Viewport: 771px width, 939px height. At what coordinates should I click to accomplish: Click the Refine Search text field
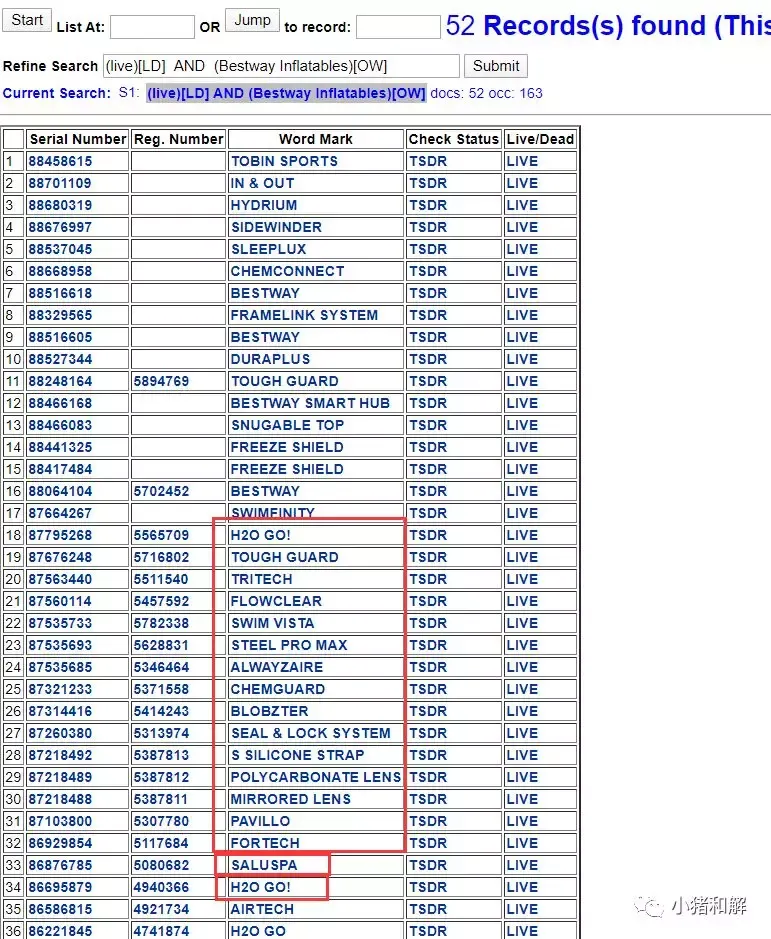coord(282,66)
